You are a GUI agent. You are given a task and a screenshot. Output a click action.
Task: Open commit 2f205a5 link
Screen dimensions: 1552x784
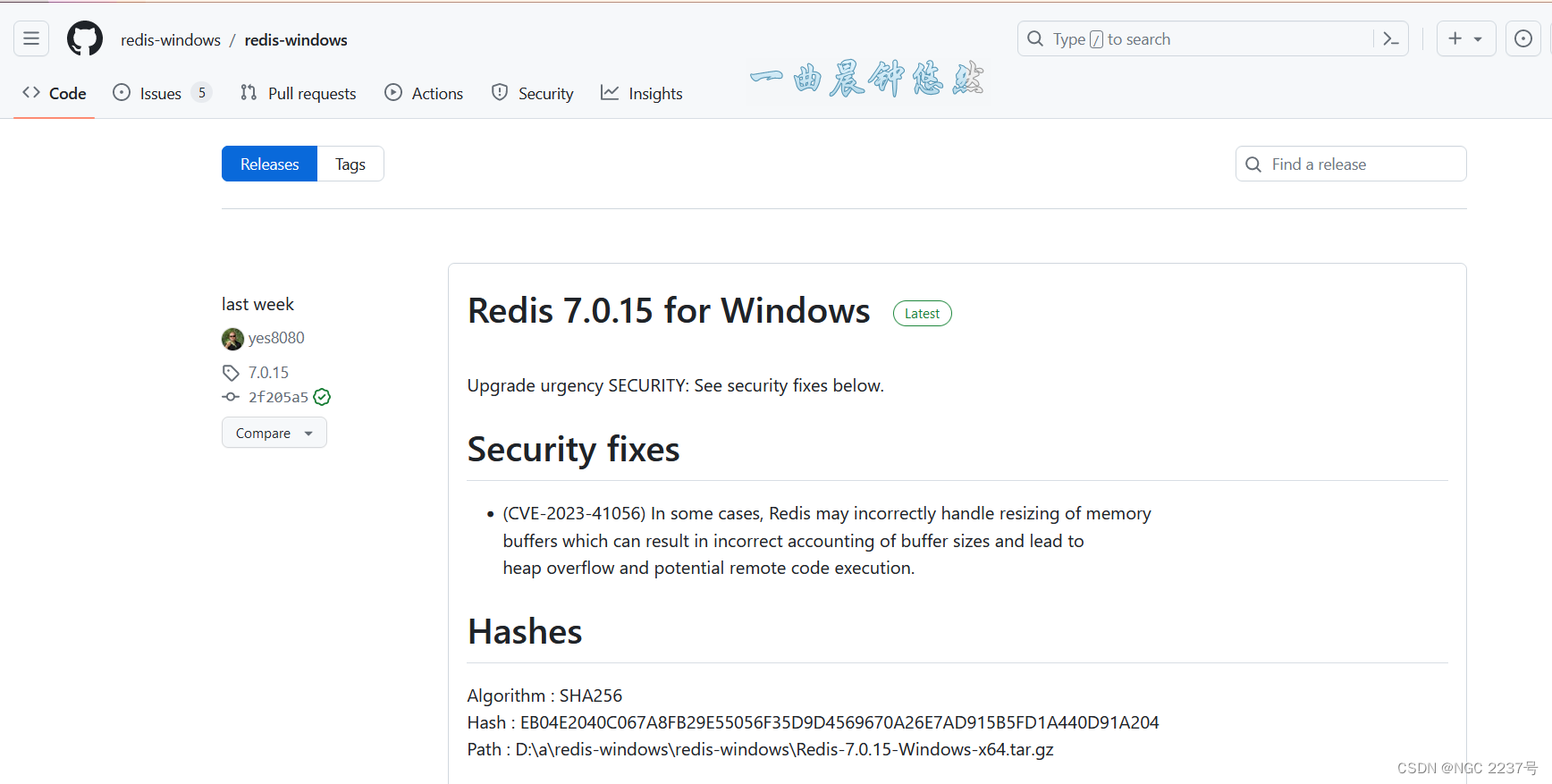(278, 397)
